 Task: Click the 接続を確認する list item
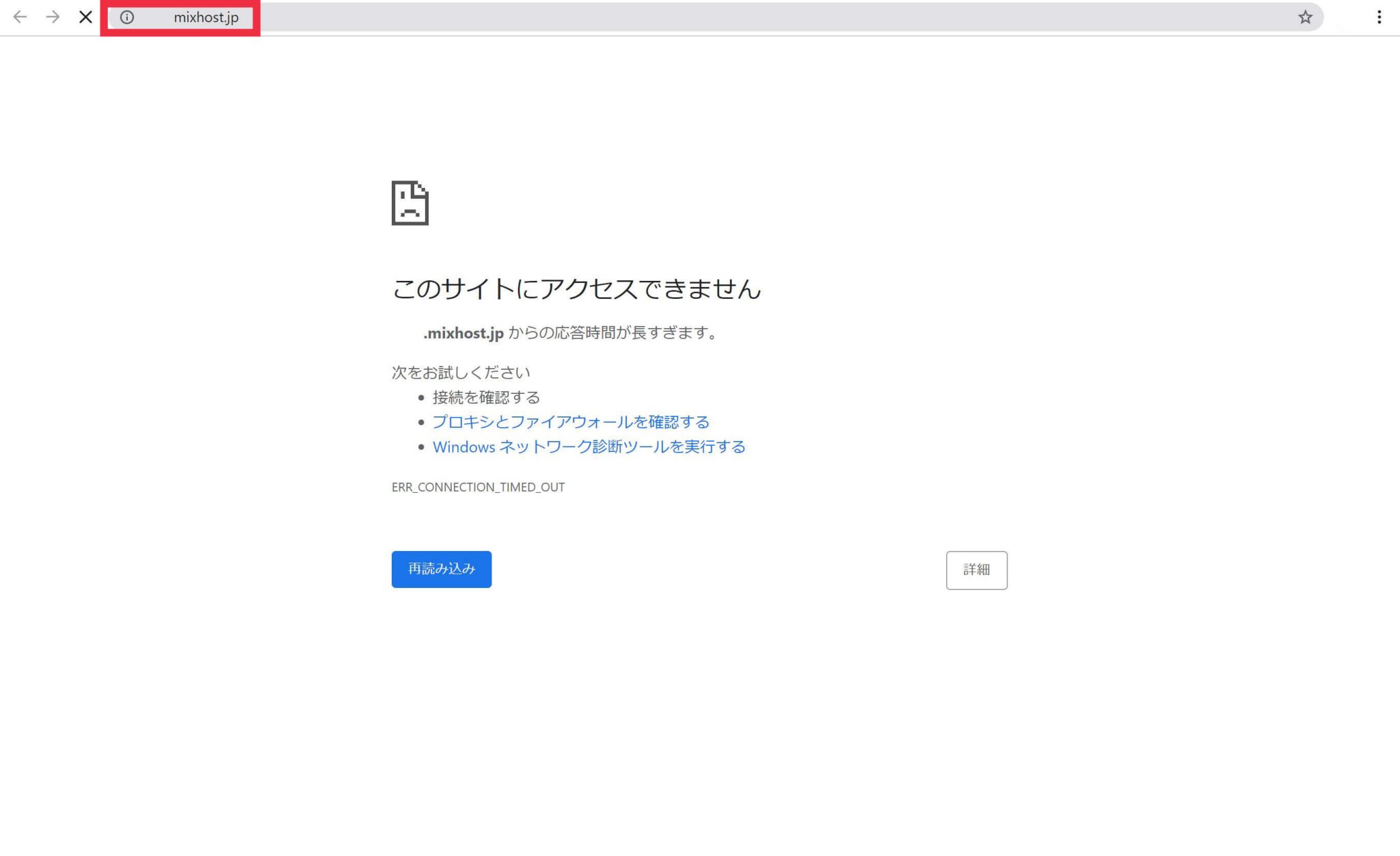tap(486, 397)
